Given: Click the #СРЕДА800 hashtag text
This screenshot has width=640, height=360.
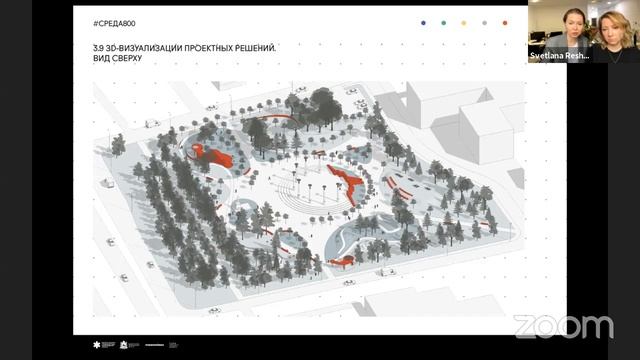Looking at the screenshot, I should [x=114, y=24].
